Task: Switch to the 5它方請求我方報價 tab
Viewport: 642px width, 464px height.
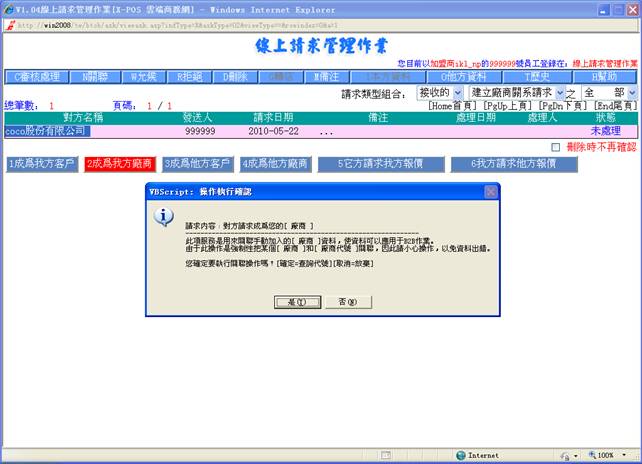Action: (375, 164)
